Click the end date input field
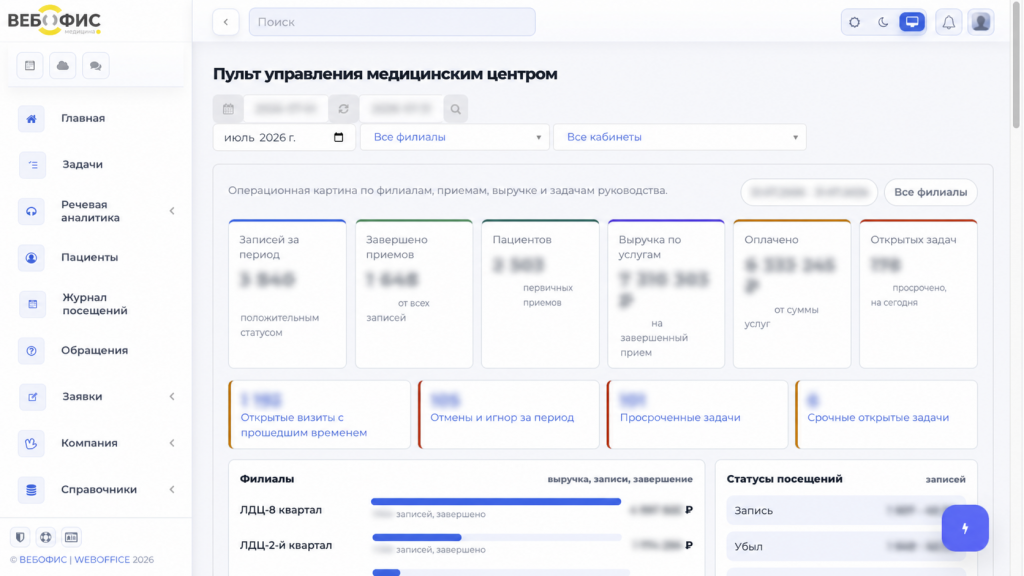Screen dimensions: 1024x576 401,109
